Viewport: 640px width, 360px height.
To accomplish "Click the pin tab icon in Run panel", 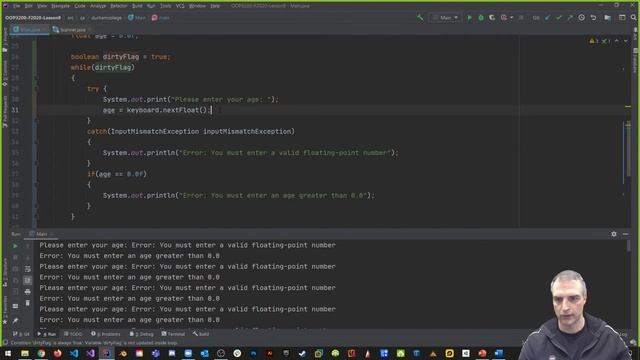I will 16,321.
